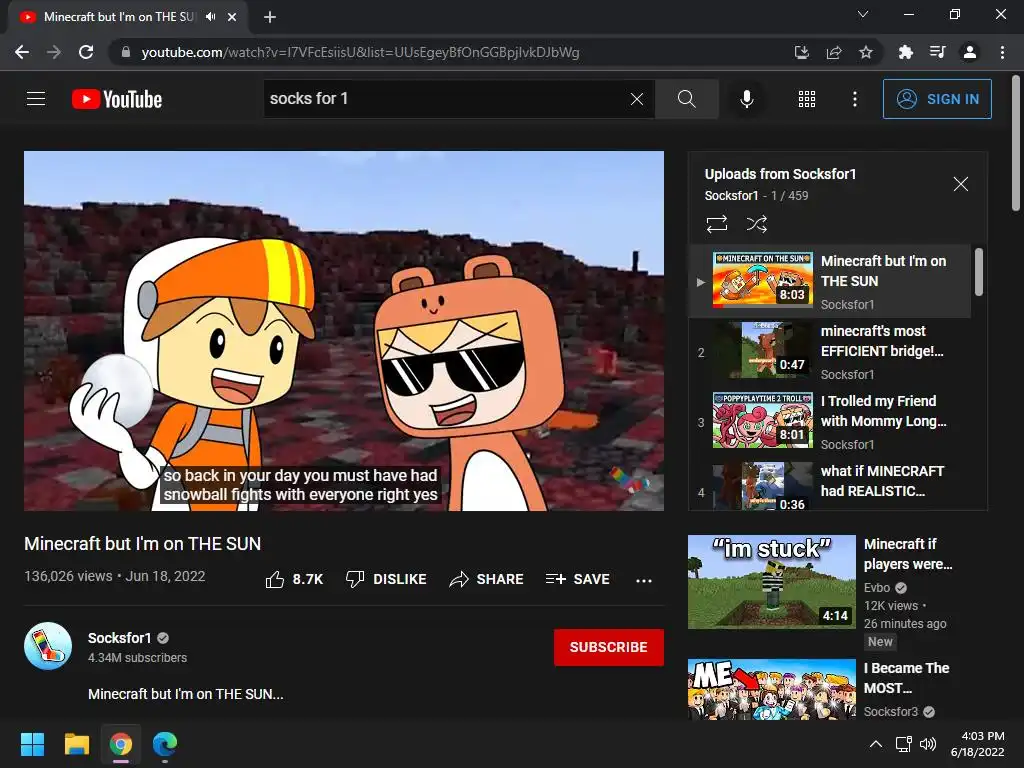Open a new browser tab
This screenshot has height=768, width=1024.
[270, 17]
